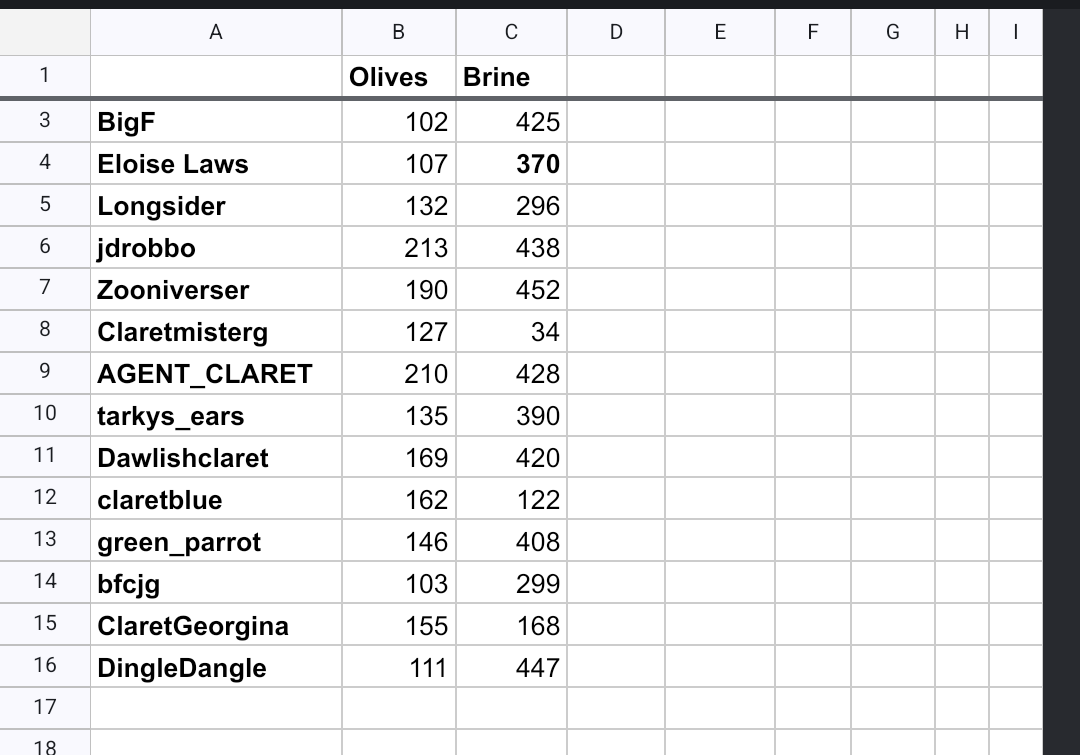Image resolution: width=1080 pixels, height=755 pixels.
Task: Click the select-all corner box
Action: 45,32
